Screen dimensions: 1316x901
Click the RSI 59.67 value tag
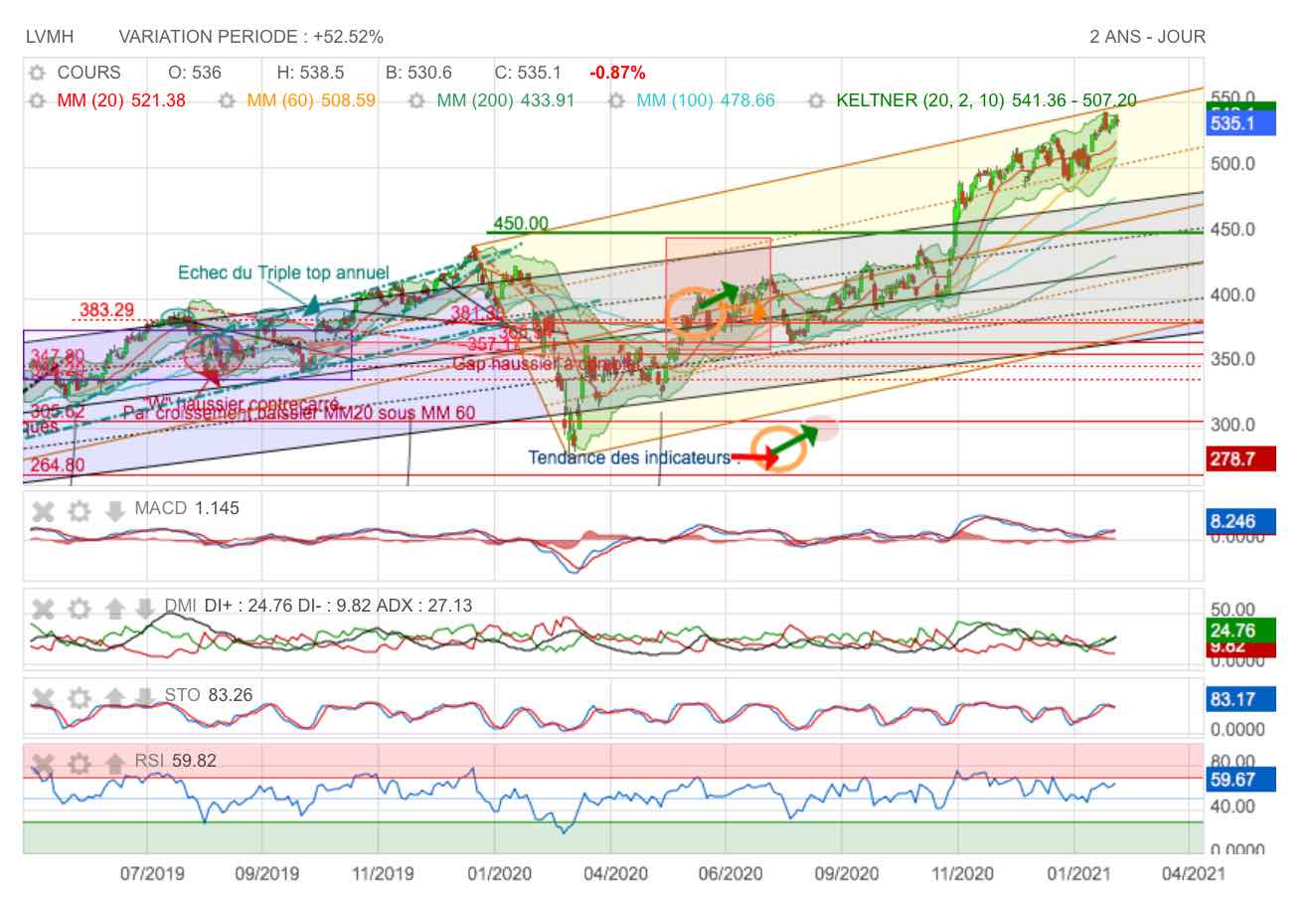click(1239, 781)
